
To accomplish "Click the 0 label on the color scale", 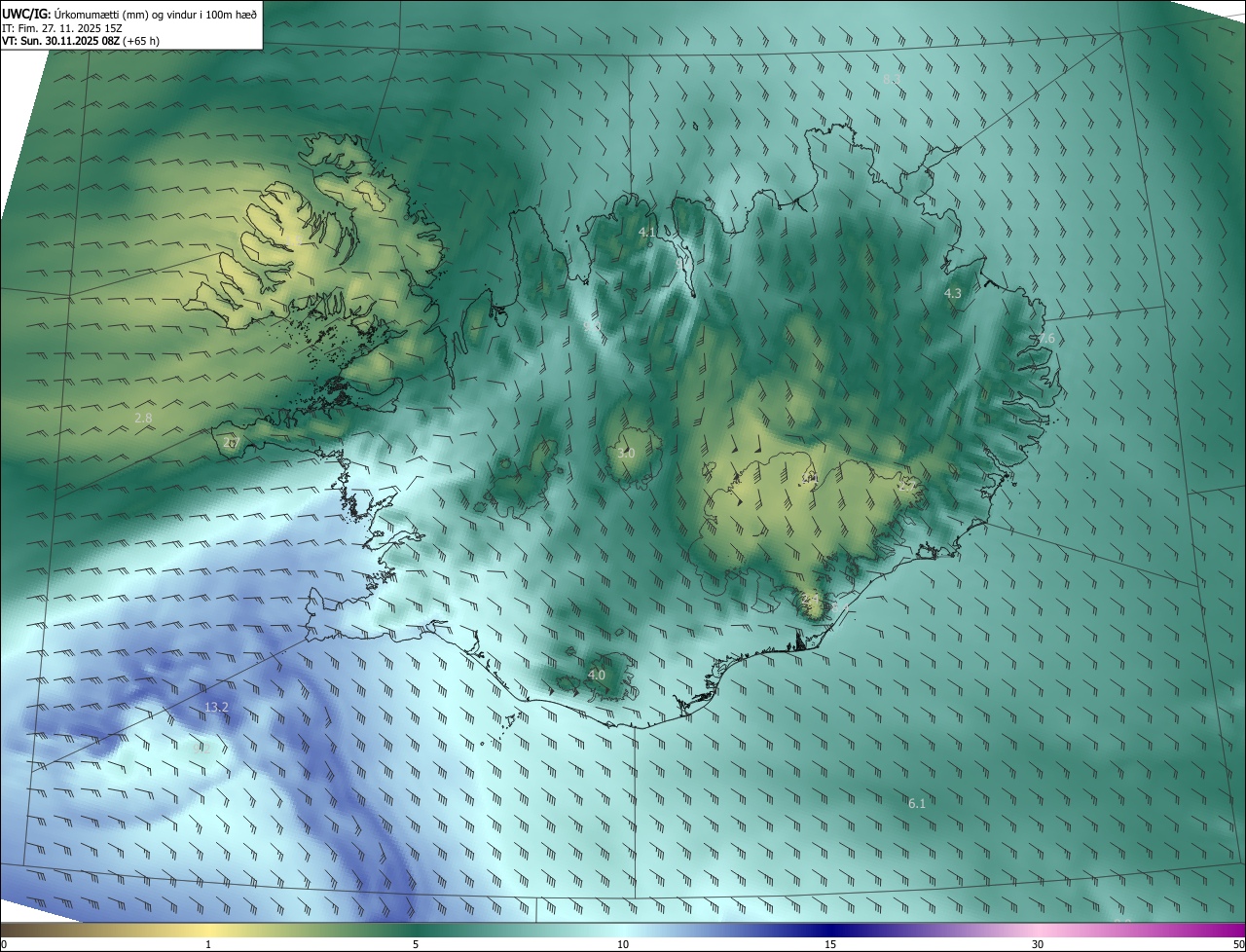I will (4, 944).
